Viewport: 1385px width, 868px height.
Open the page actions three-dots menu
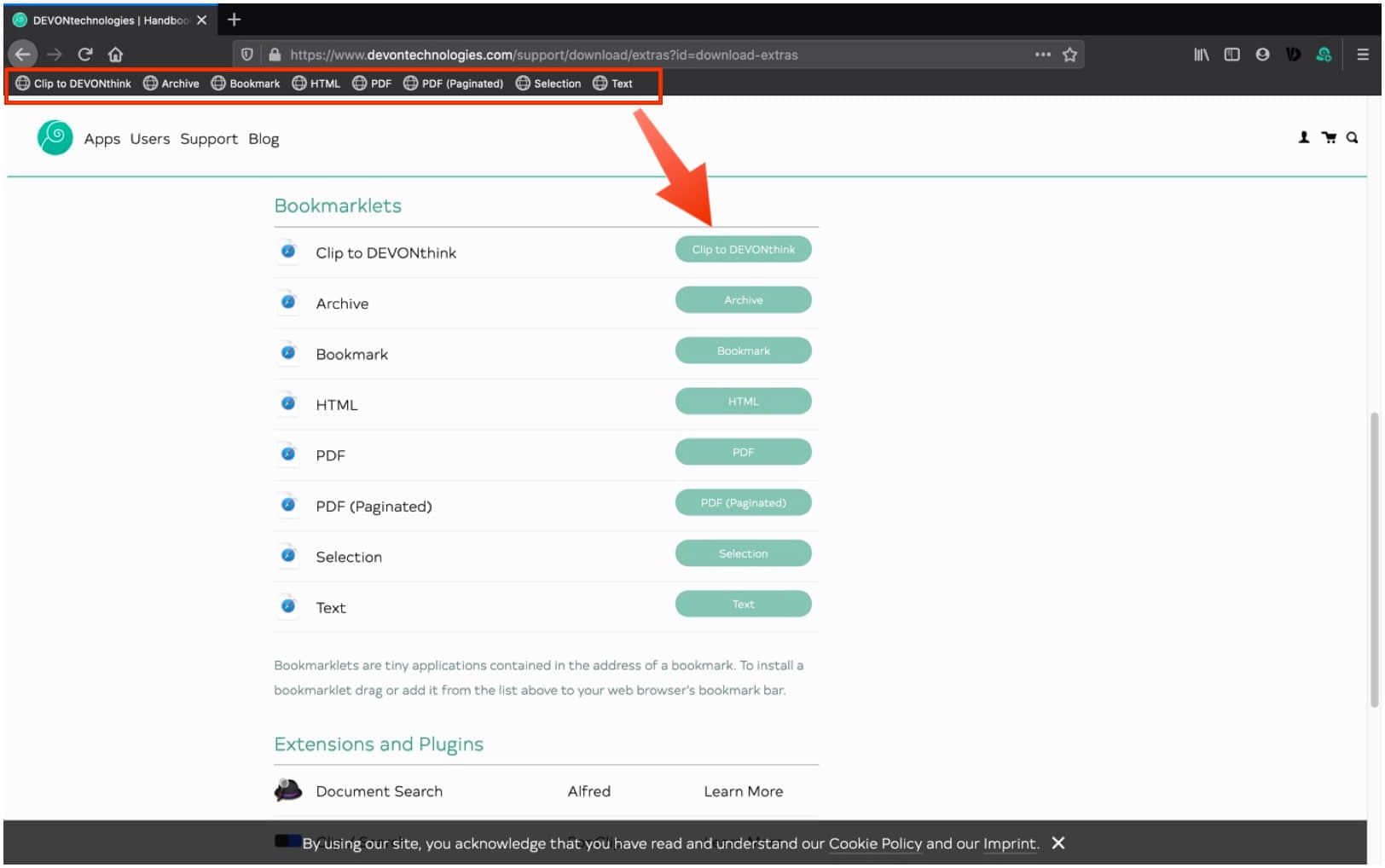(1042, 55)
